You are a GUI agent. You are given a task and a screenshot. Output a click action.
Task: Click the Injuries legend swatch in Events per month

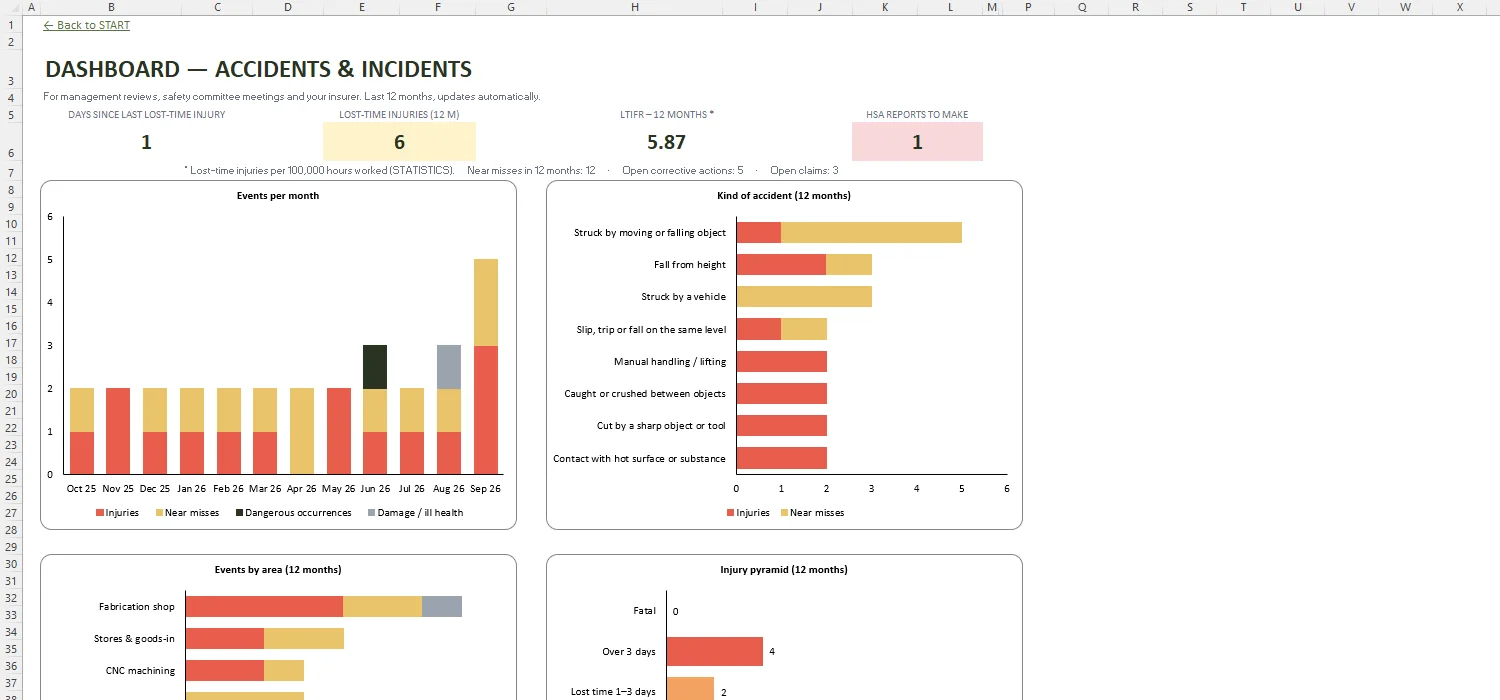100,513
